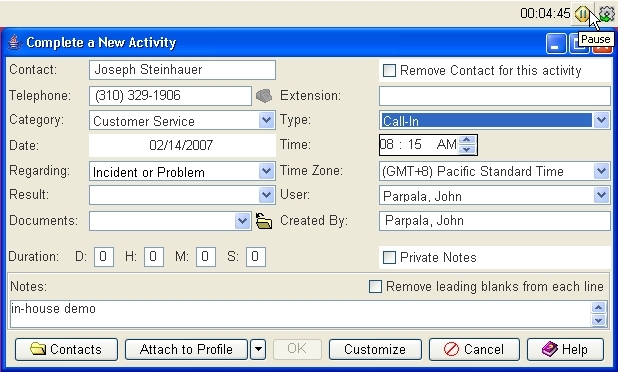Click Attach to Profile button
The width and height of the screenshot is (618, 372).
coord(186,349)
